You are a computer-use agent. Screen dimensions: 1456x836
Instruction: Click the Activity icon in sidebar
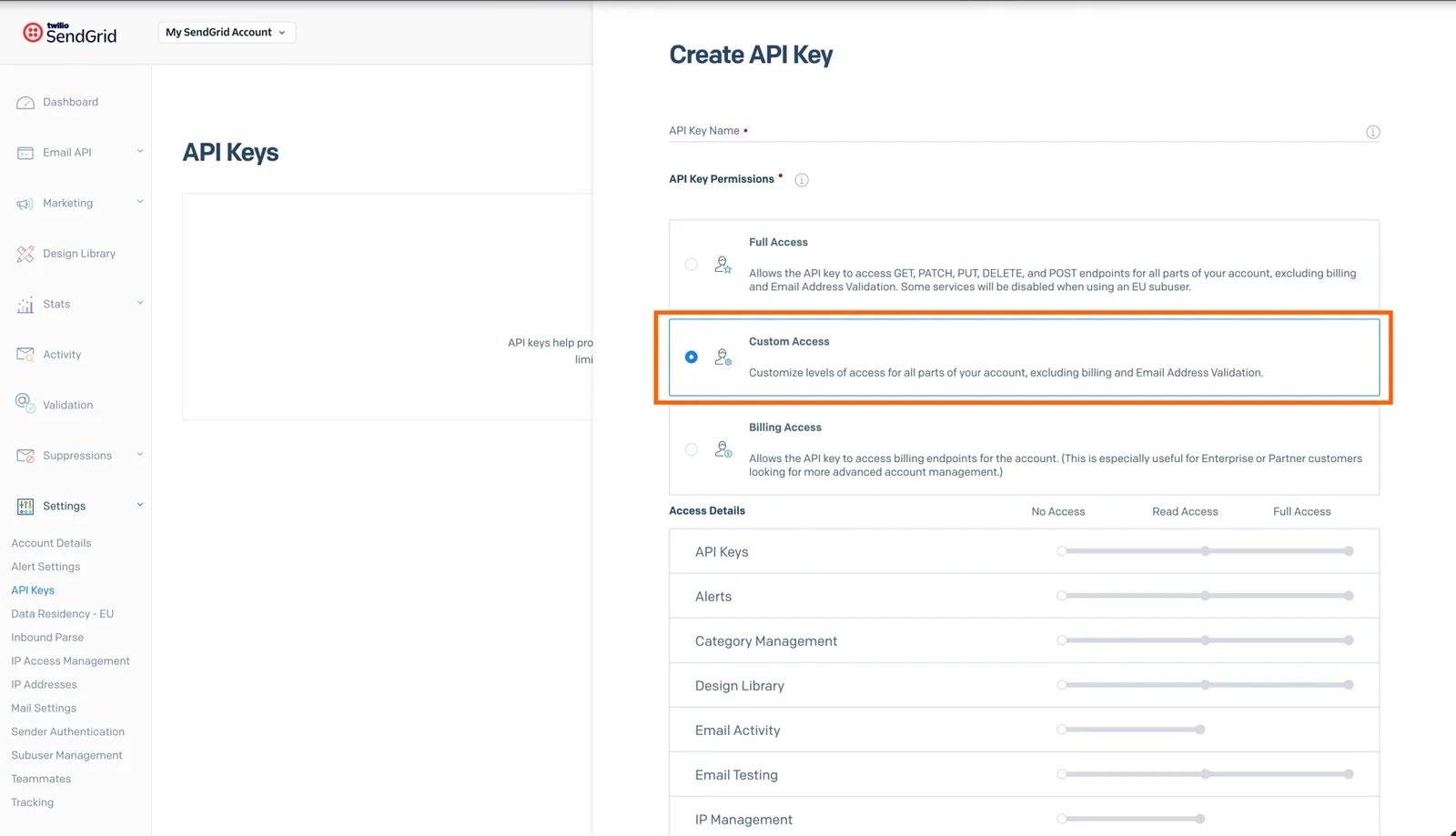click(x=25, y=355)
